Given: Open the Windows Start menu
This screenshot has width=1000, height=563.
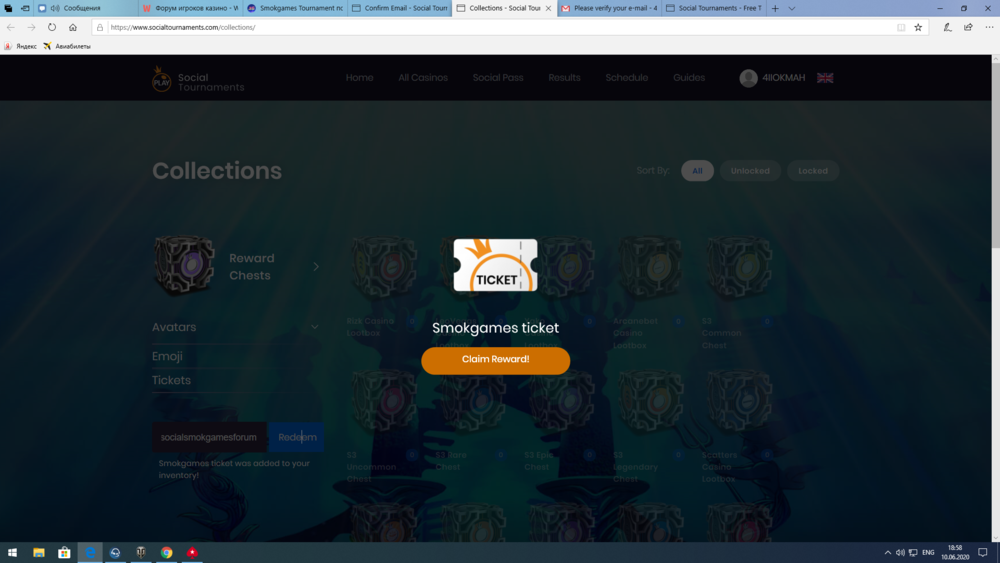Looking at the screenshot, I should [x=12, y=553].
